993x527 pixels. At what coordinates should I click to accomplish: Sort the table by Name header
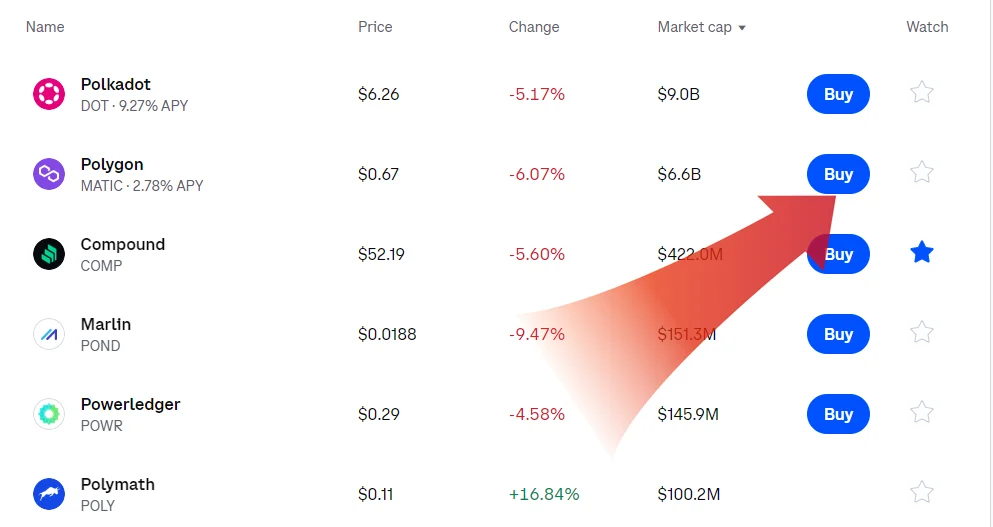pyautogui.click(x=45, y=27)
